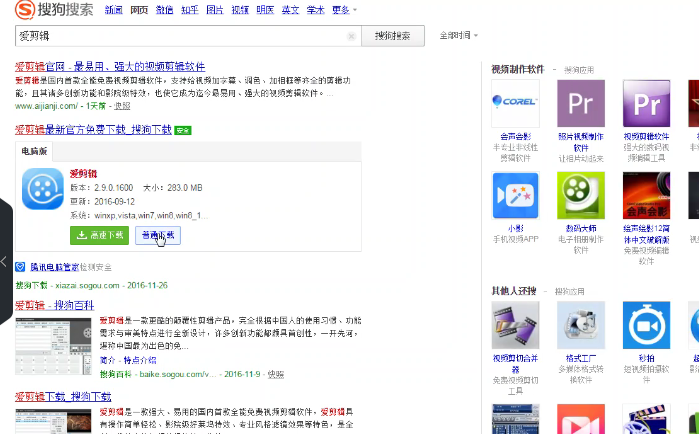Switch to the 知乎 tab
The image size is (699, 434).
coord(189,10)
